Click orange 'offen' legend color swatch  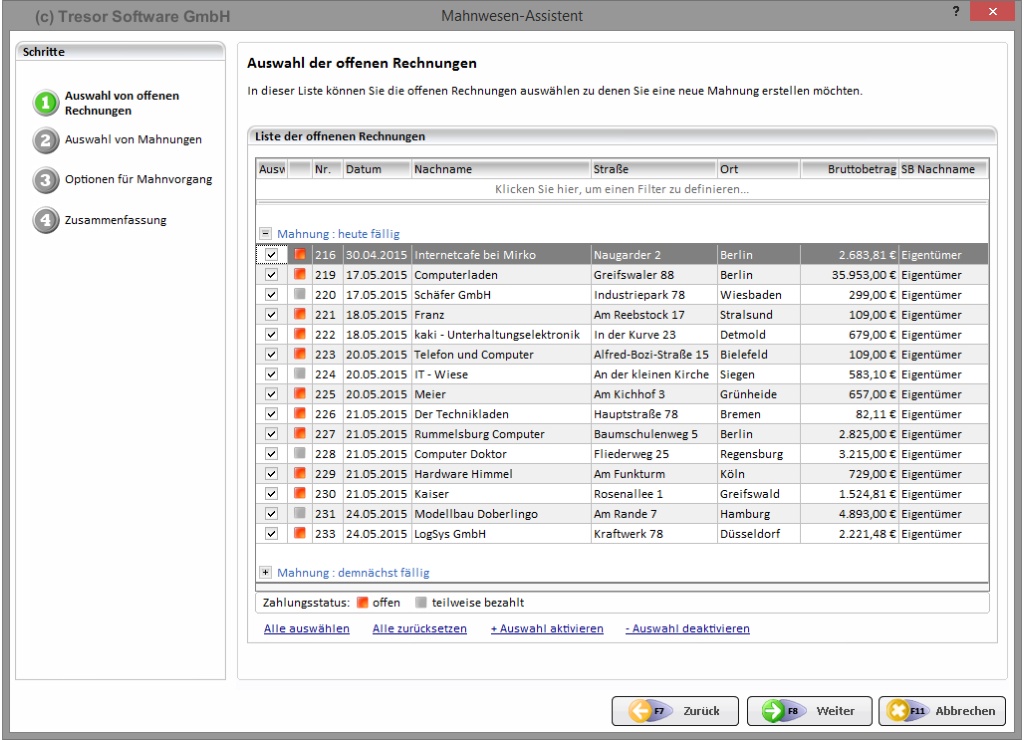click(363, 603)
